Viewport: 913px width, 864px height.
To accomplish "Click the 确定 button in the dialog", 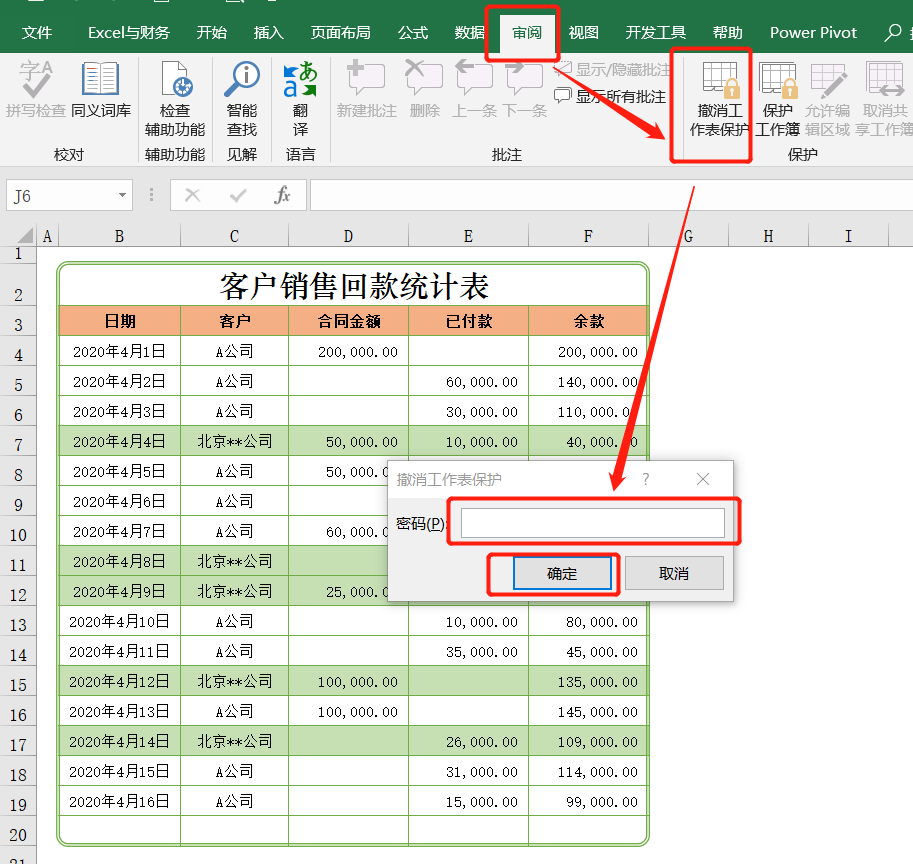I will [562, 573].
